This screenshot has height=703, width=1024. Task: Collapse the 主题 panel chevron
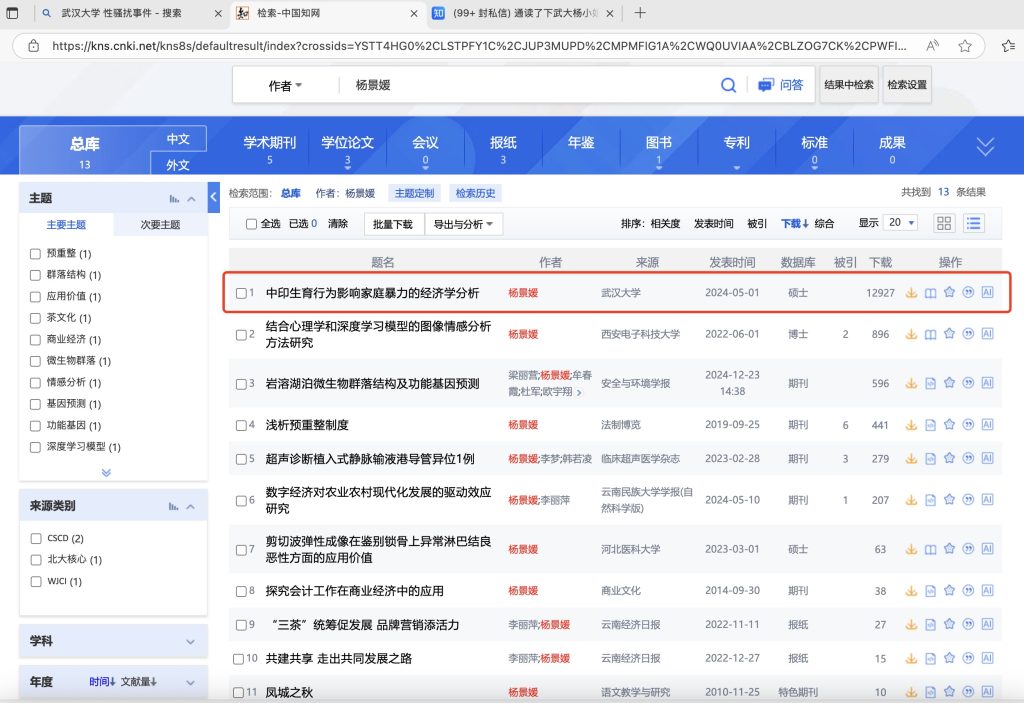(191, 199)
